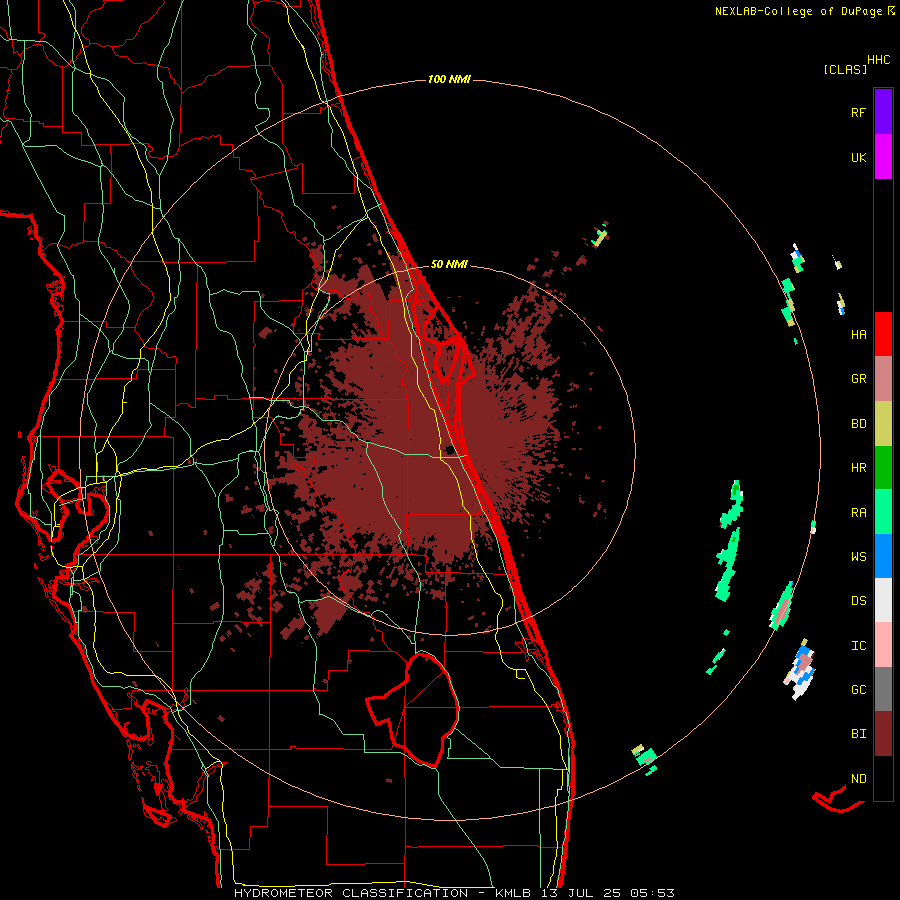Click the Hydrometeor Classification KMLB caption

click(454, 893)
